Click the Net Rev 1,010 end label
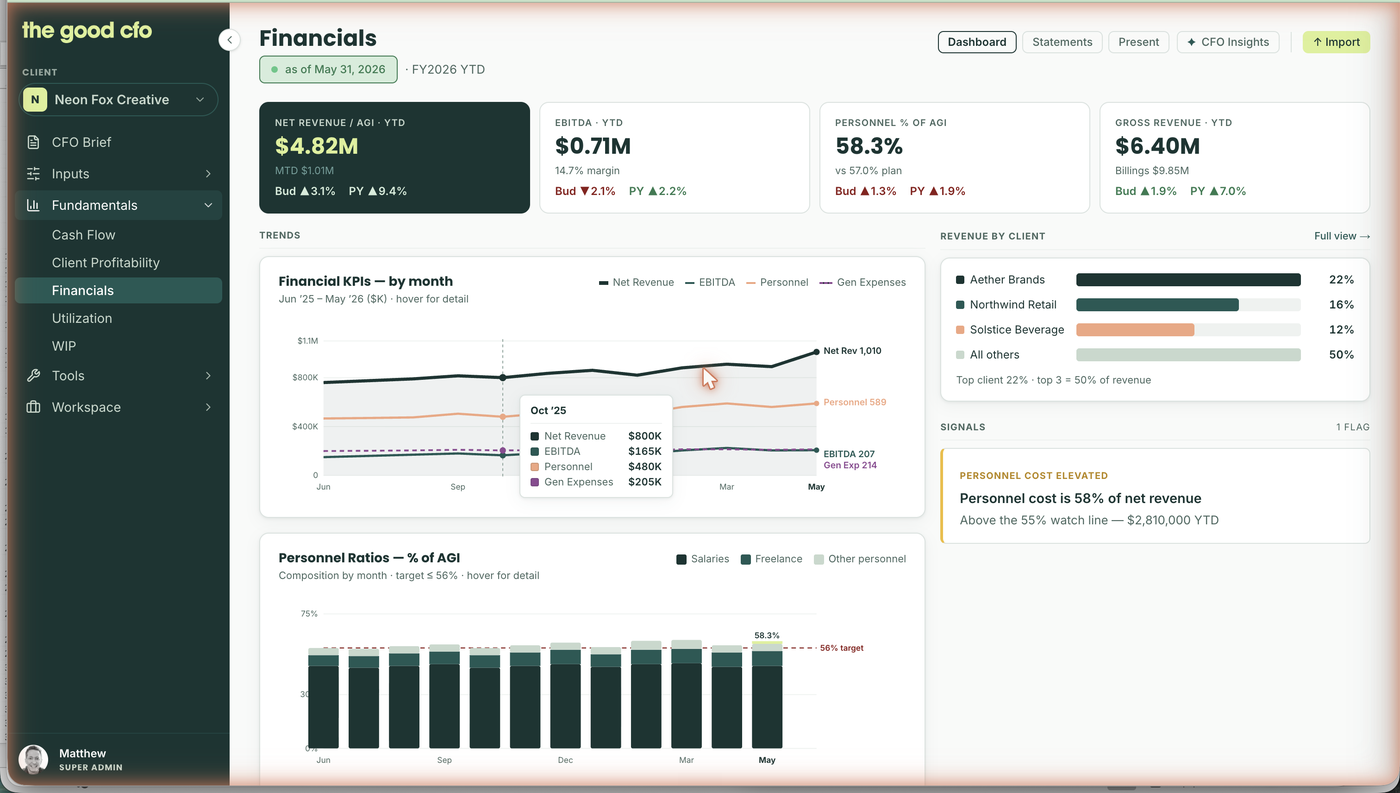 pos(852,351)
